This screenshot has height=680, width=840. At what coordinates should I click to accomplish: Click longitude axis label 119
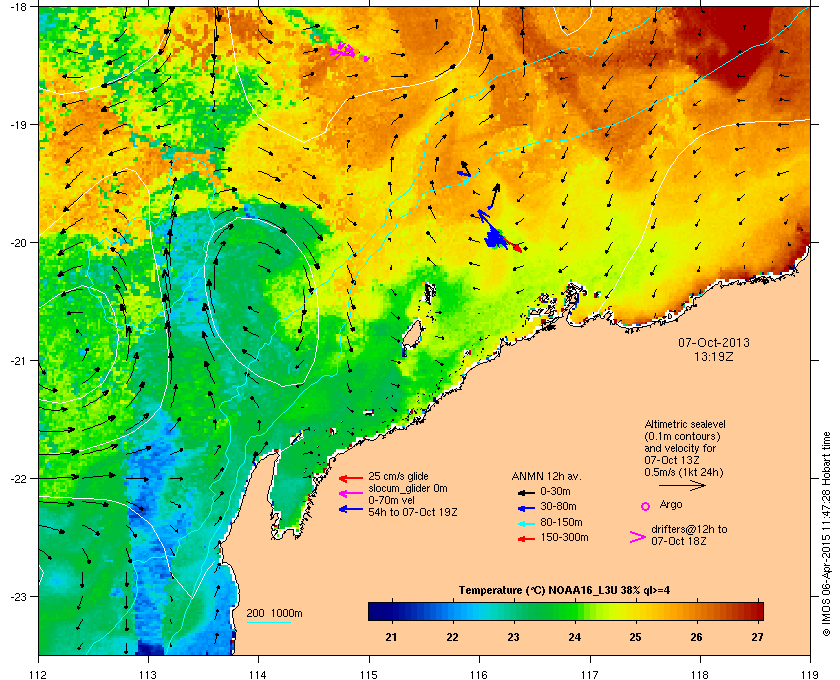coord(810,674)
